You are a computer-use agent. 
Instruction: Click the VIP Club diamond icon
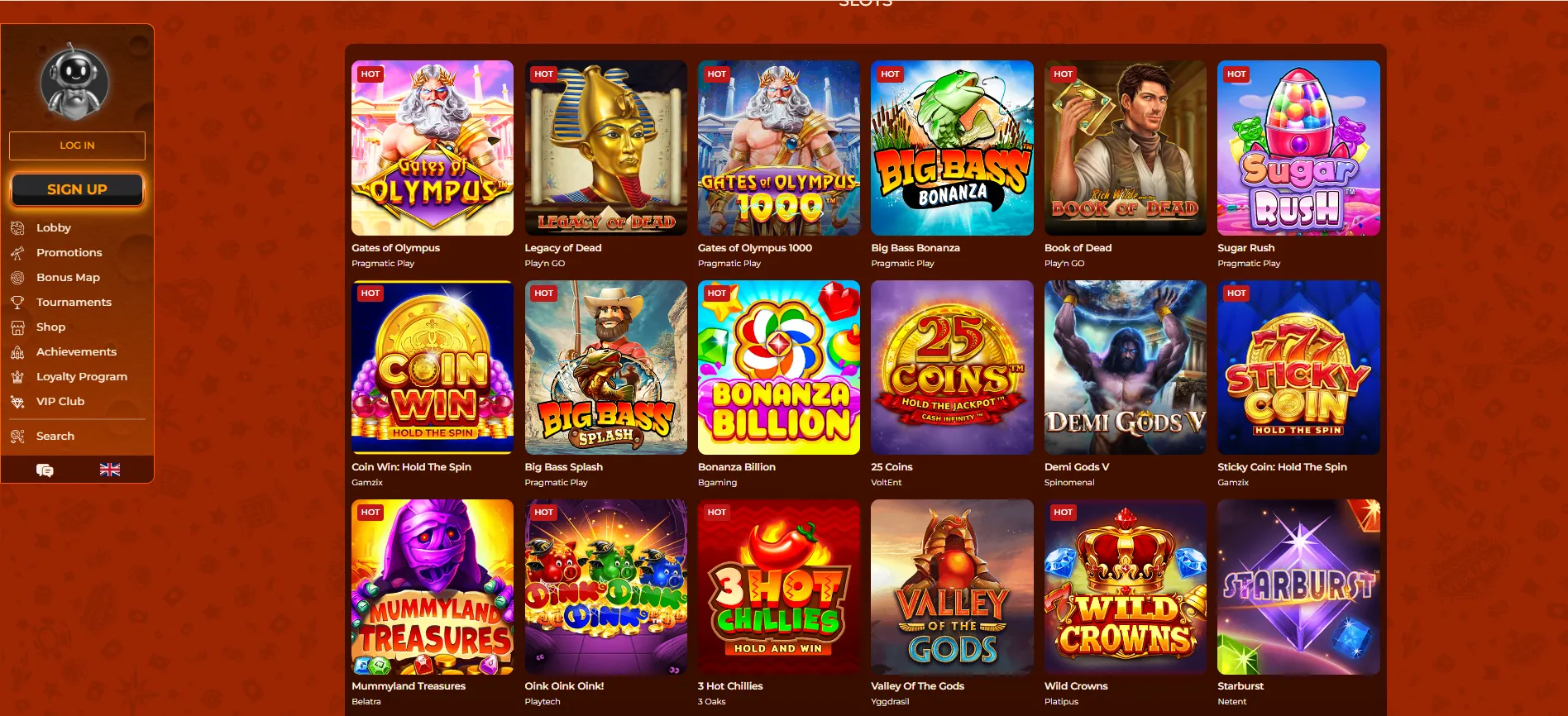[17, 402]
